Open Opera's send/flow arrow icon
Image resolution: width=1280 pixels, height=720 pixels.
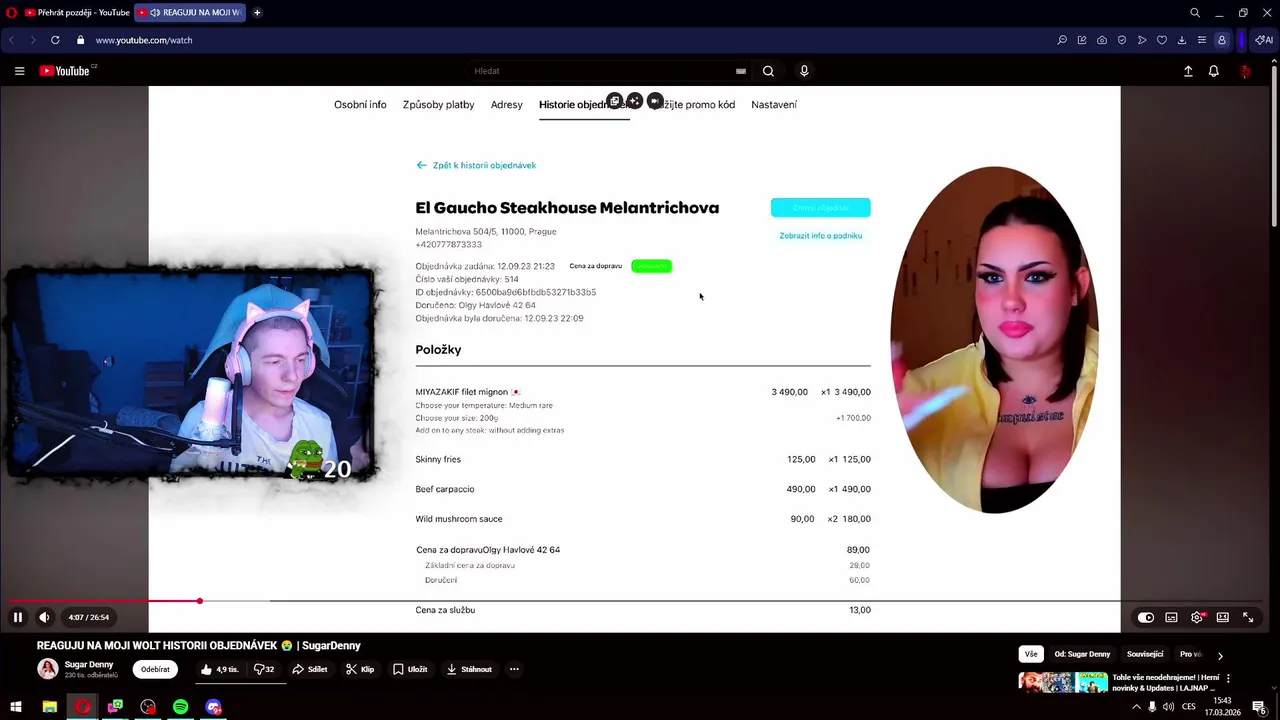[x=1142, y=40]
